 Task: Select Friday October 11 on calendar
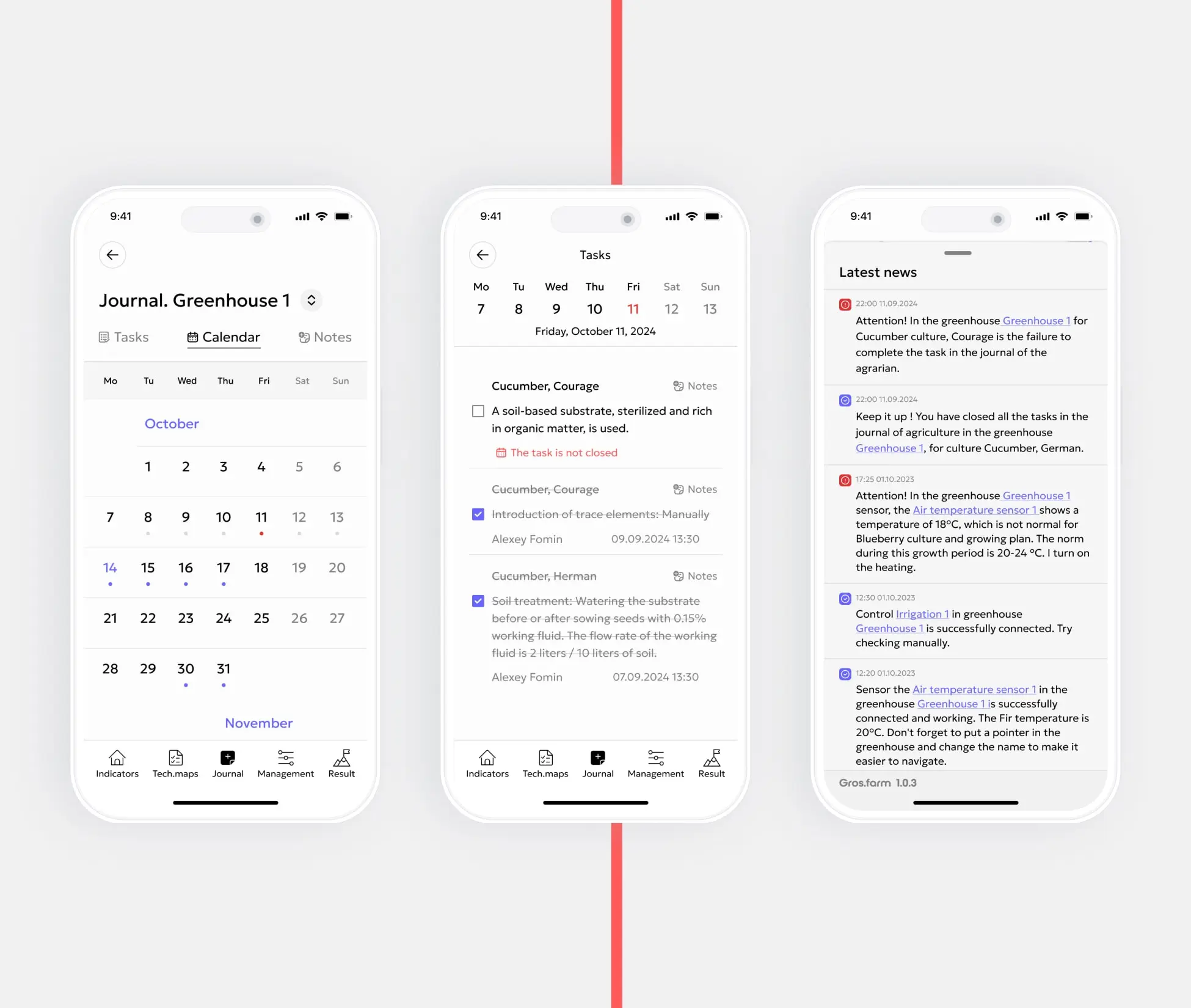click(x=261, y=517)
